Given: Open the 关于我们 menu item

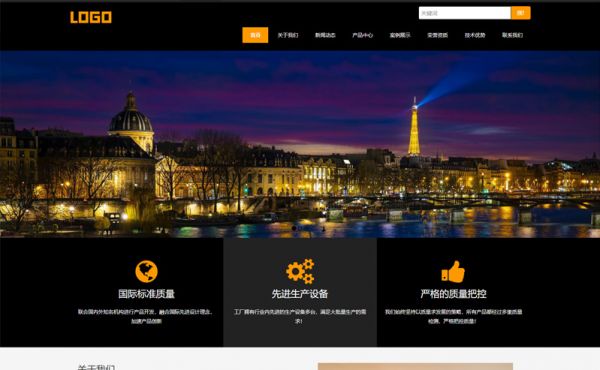Looking at the screenshot, I should point(288,35).
